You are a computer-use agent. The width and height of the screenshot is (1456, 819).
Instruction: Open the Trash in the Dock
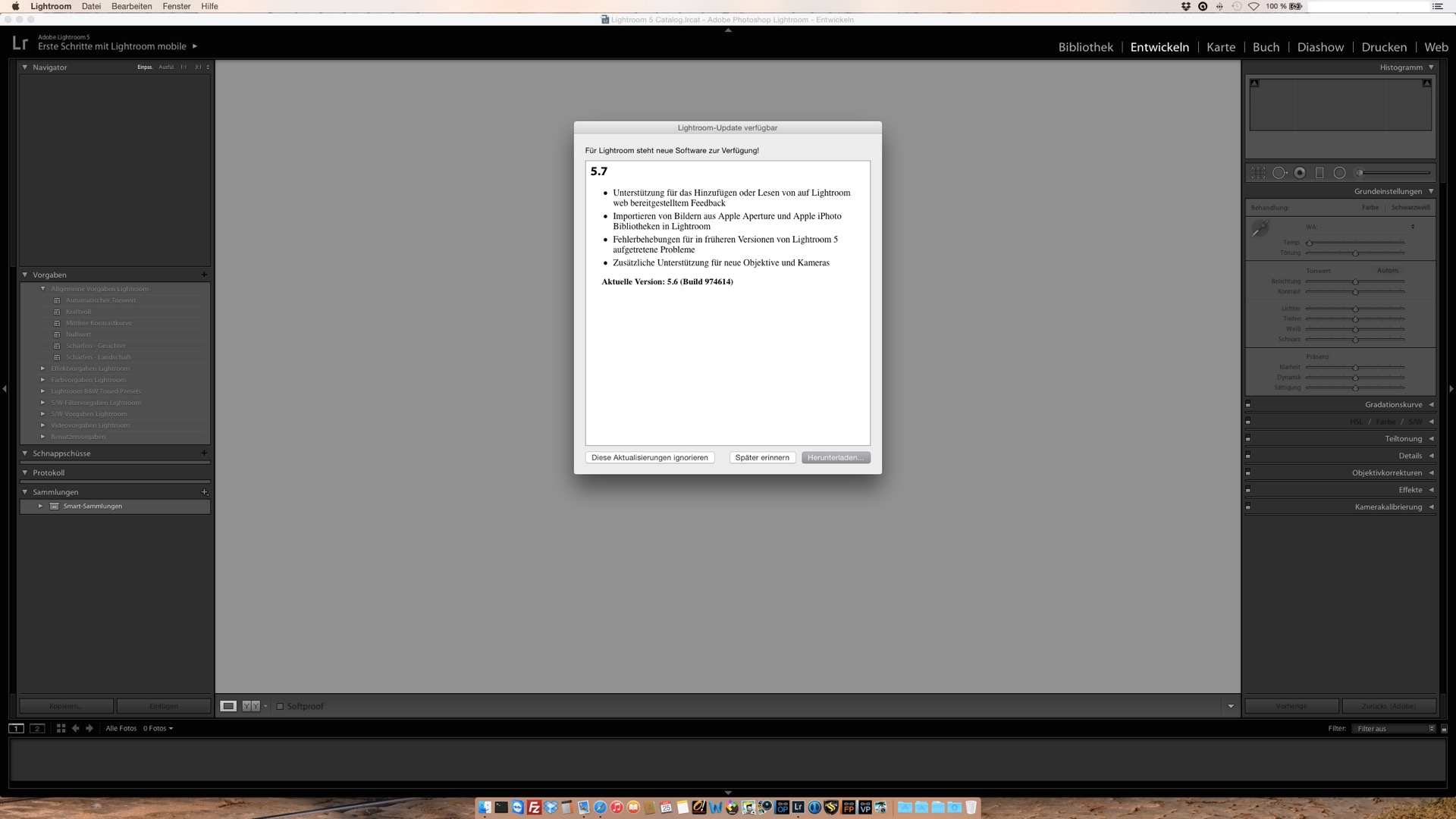click(971, 808)
